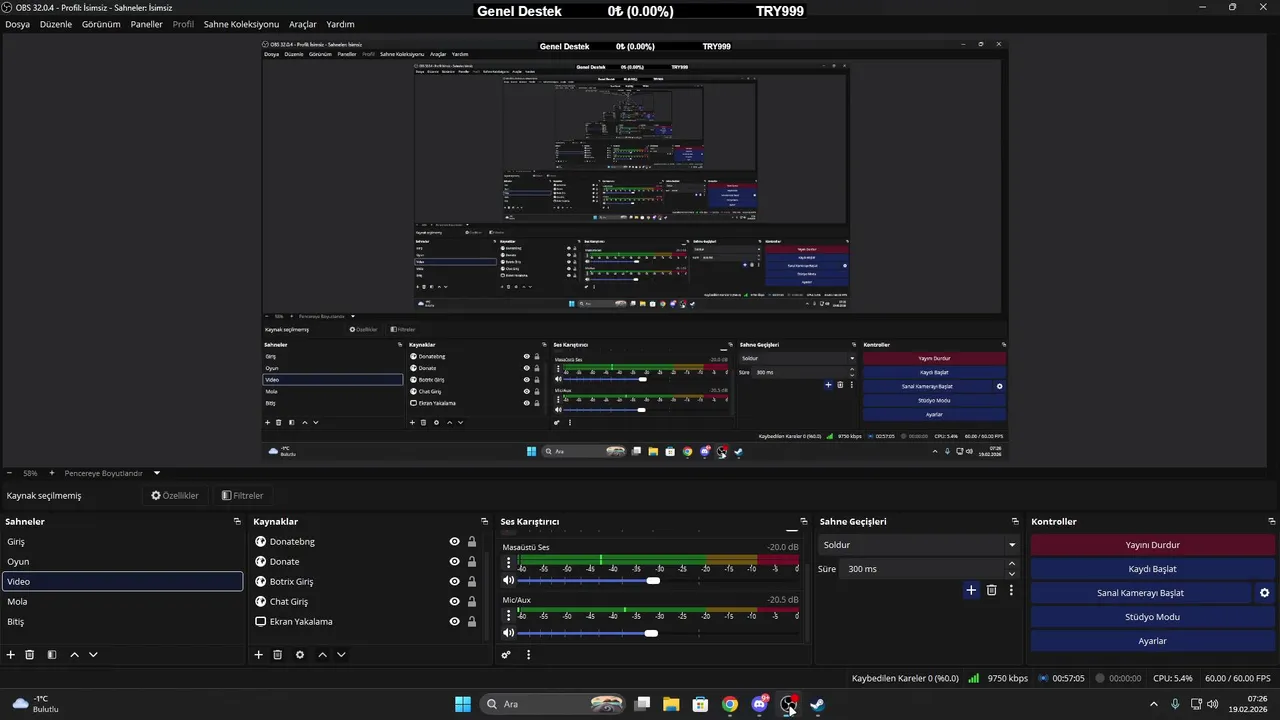The width and height of the screenshot is (1280, 720).
Task: Add a new source in Kaynaklar panel
Action: [258, 655]
